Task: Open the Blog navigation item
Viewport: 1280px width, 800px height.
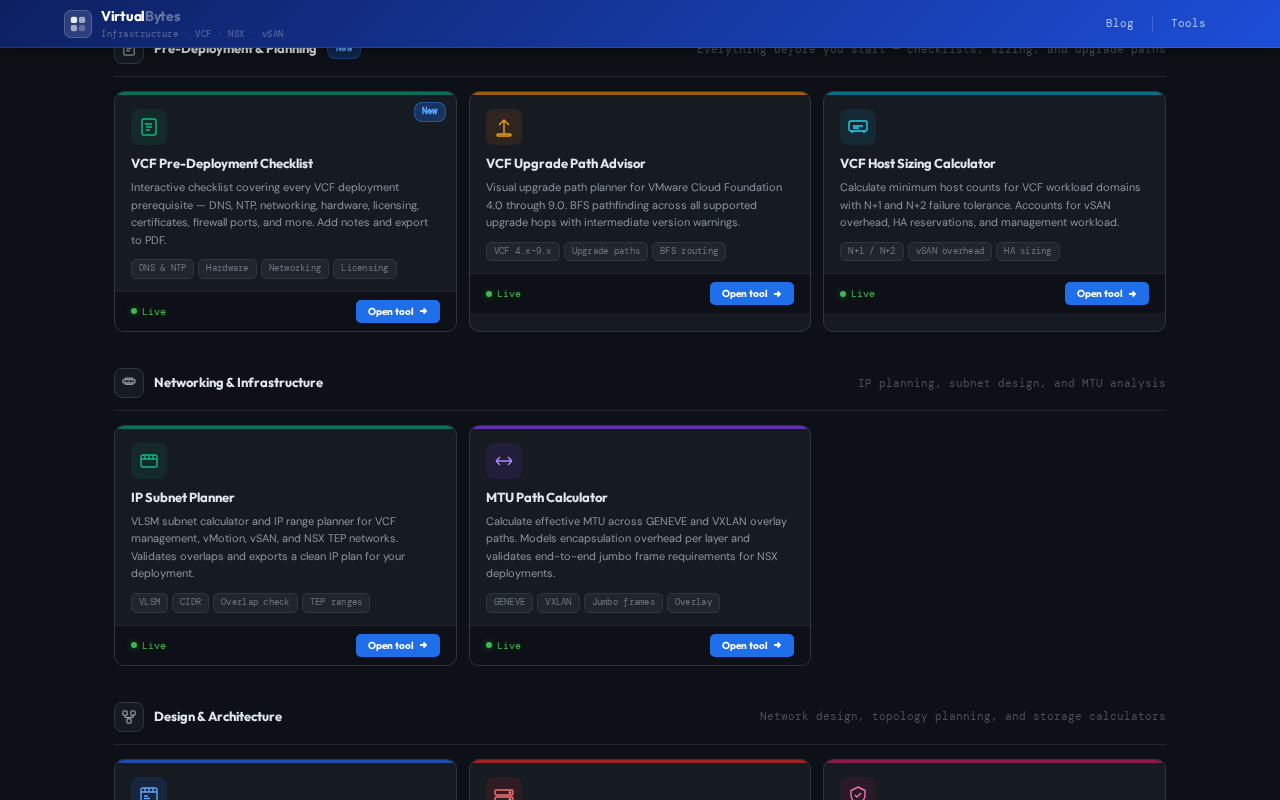Action: (x=1120, y=23)
